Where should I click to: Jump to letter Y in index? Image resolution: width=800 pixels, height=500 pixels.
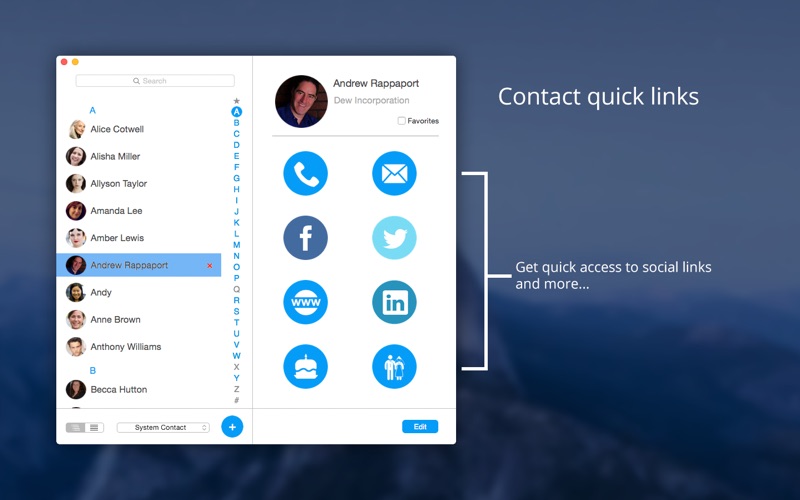pyautogui.click(x=236, y=378)
